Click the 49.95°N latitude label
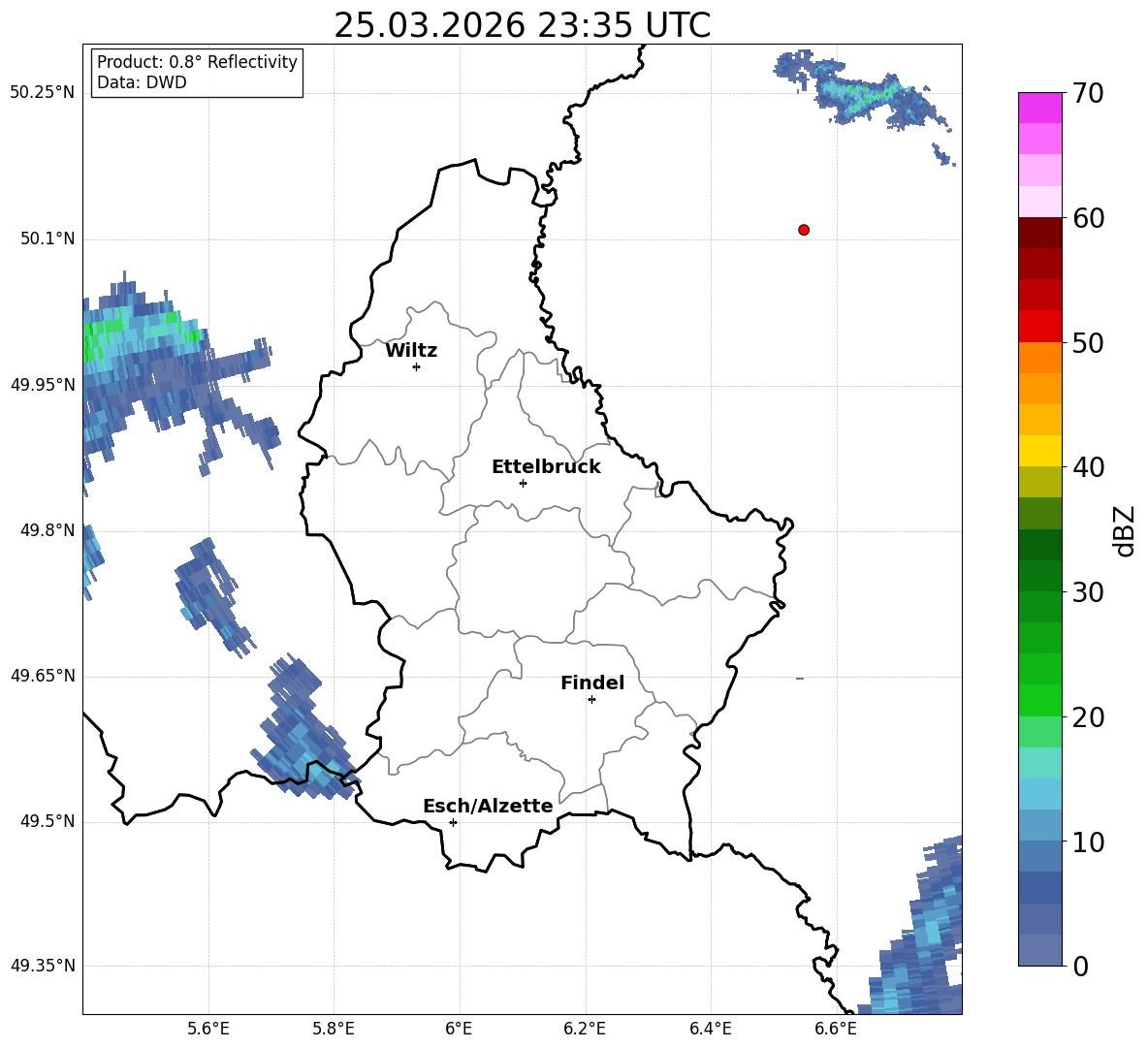This screenshot has width=1148, height=1048. 43,384
